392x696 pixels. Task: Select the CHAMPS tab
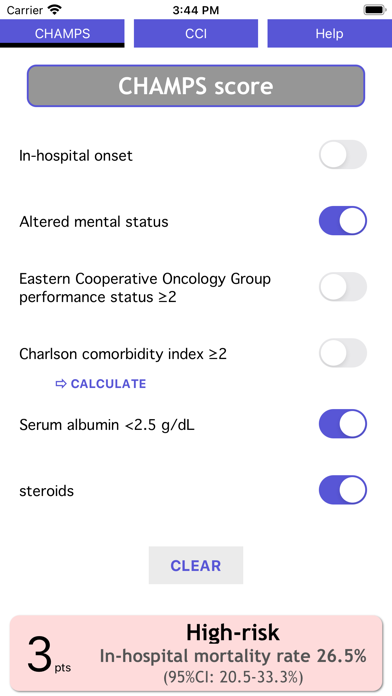pos(62,33)
